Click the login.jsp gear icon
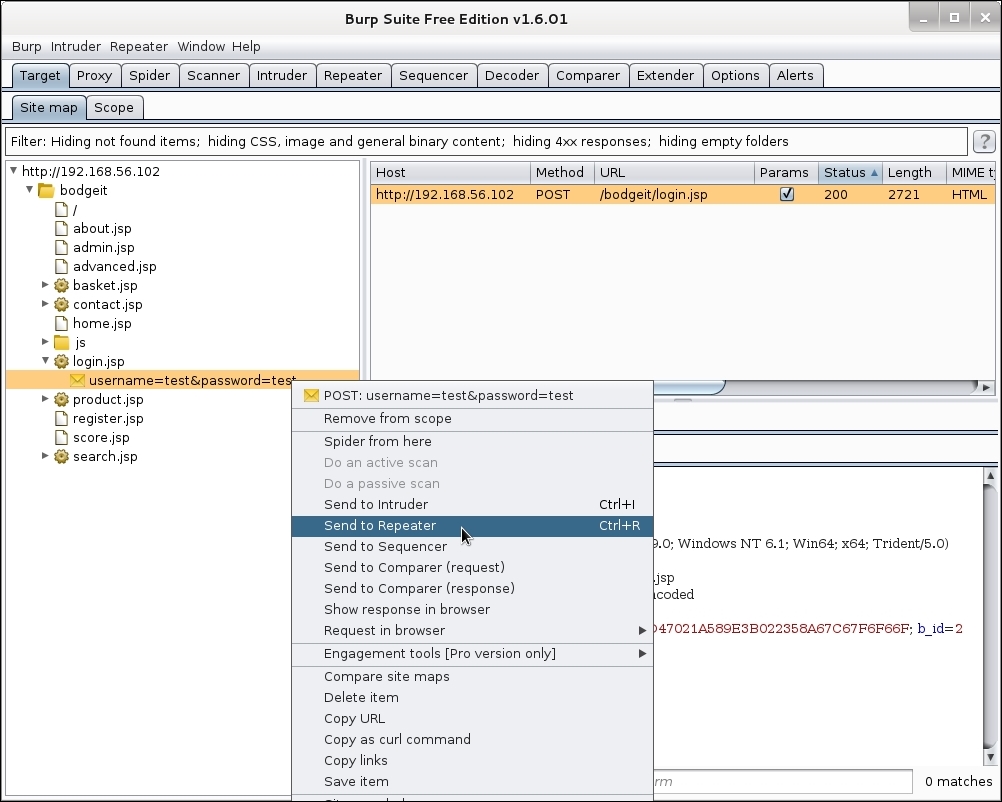Image resolution: width=1002 pixels, height=802 pixels. (61, 362)
